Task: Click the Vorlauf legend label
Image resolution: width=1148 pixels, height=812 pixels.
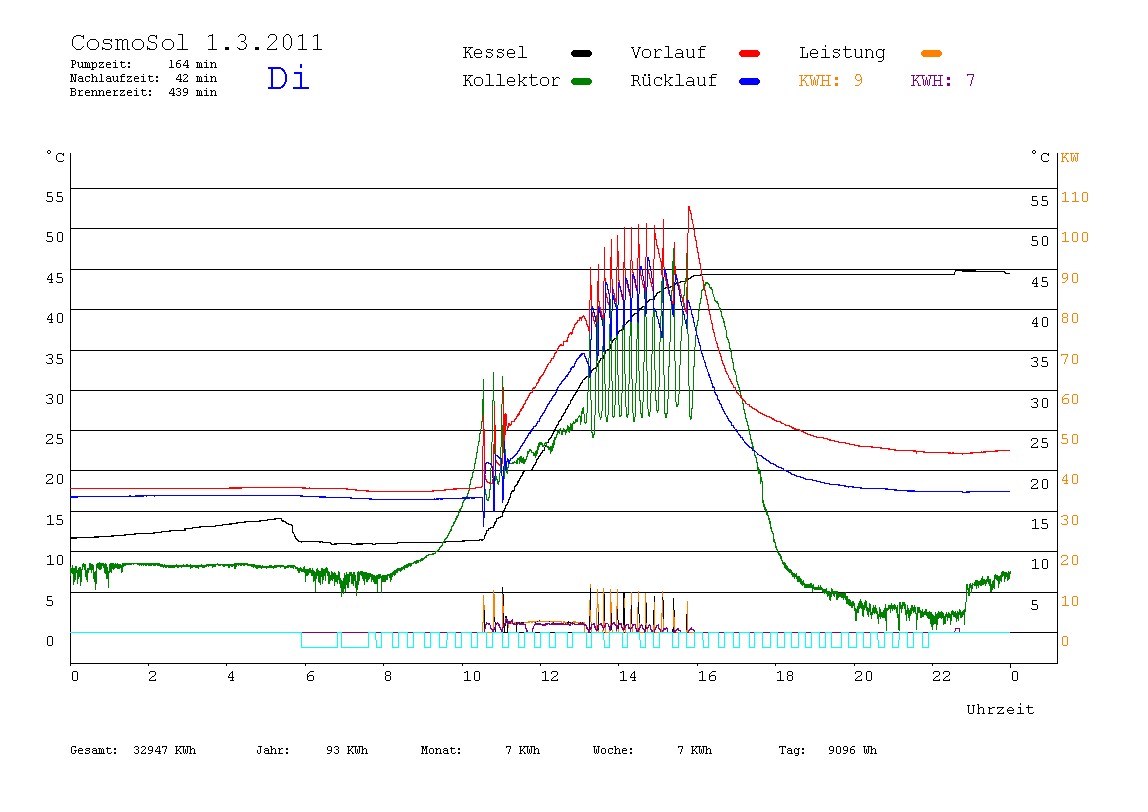Action: (668, 53)
